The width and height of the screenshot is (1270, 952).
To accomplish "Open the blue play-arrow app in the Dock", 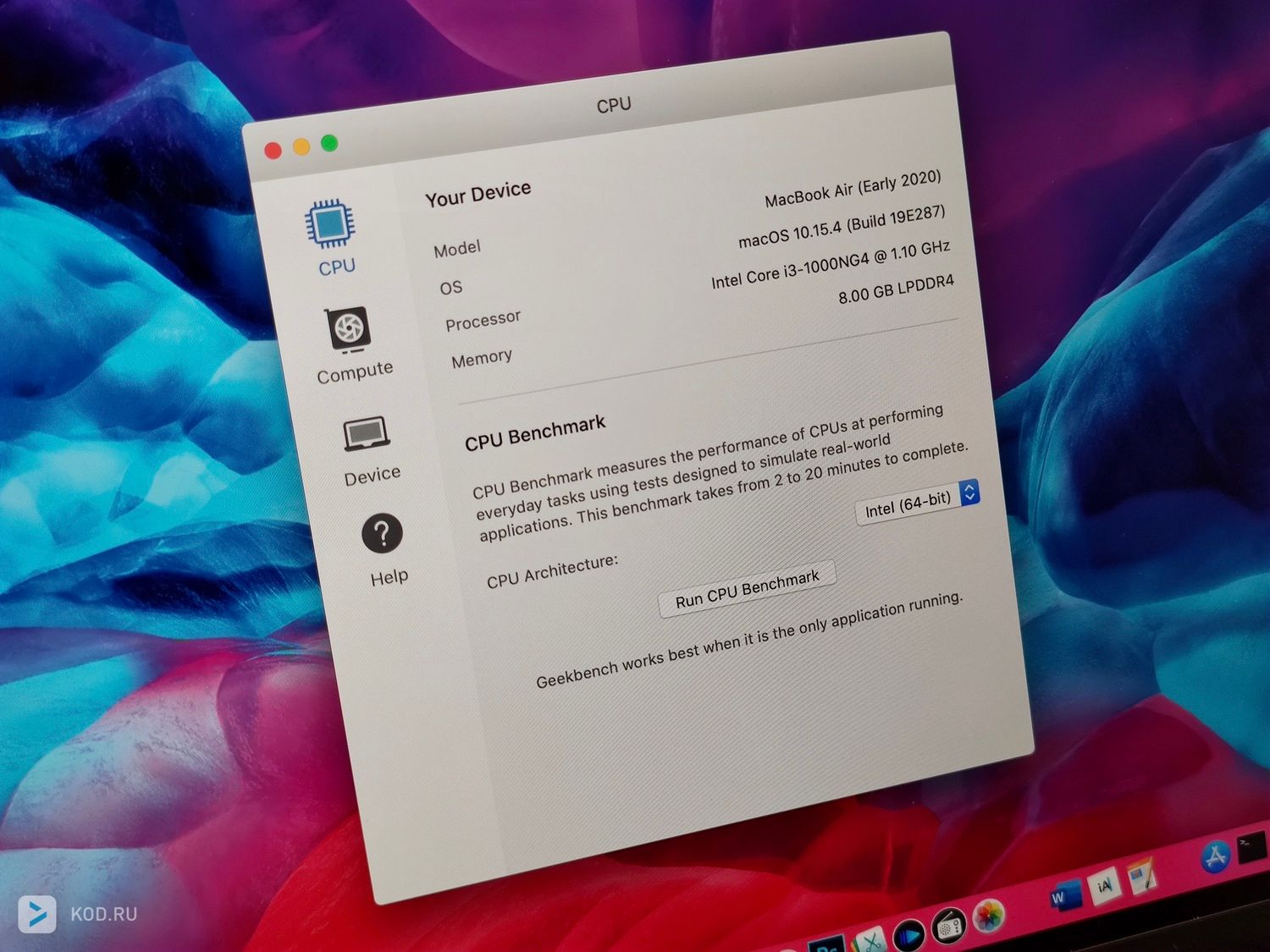I will click(x=908, y=935).
